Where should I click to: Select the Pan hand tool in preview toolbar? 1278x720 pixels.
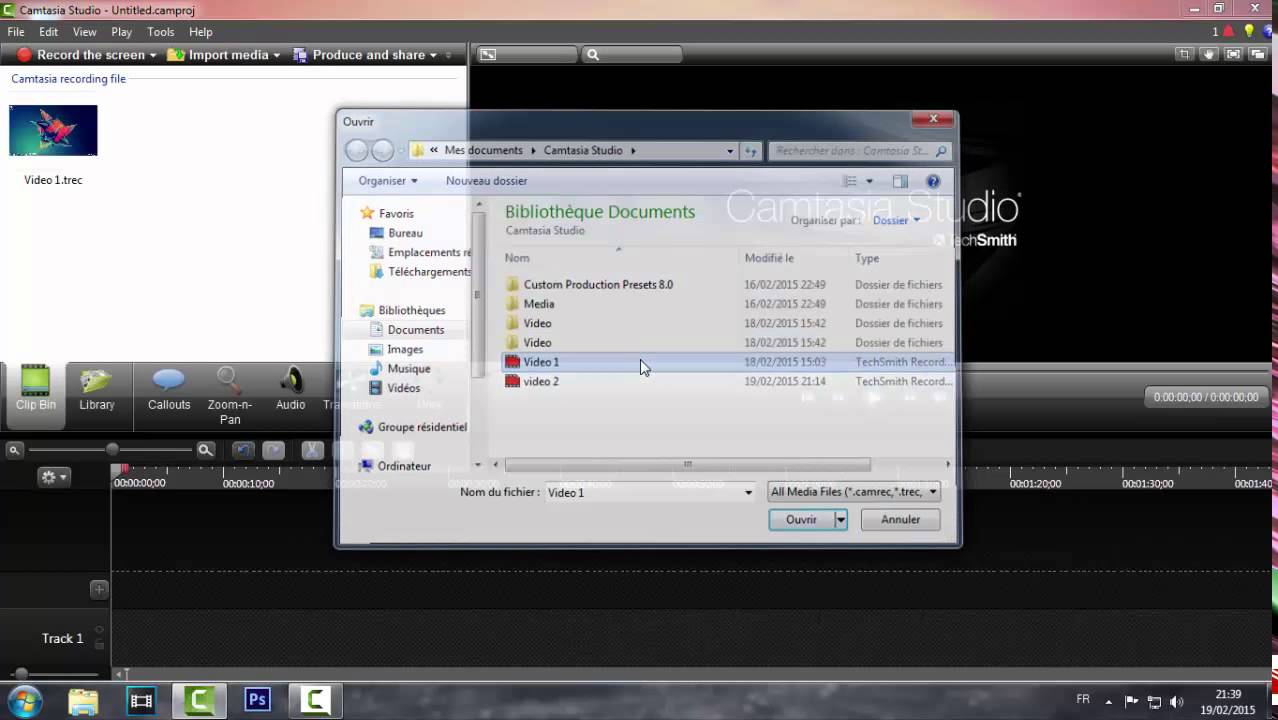click(1209, 55)
